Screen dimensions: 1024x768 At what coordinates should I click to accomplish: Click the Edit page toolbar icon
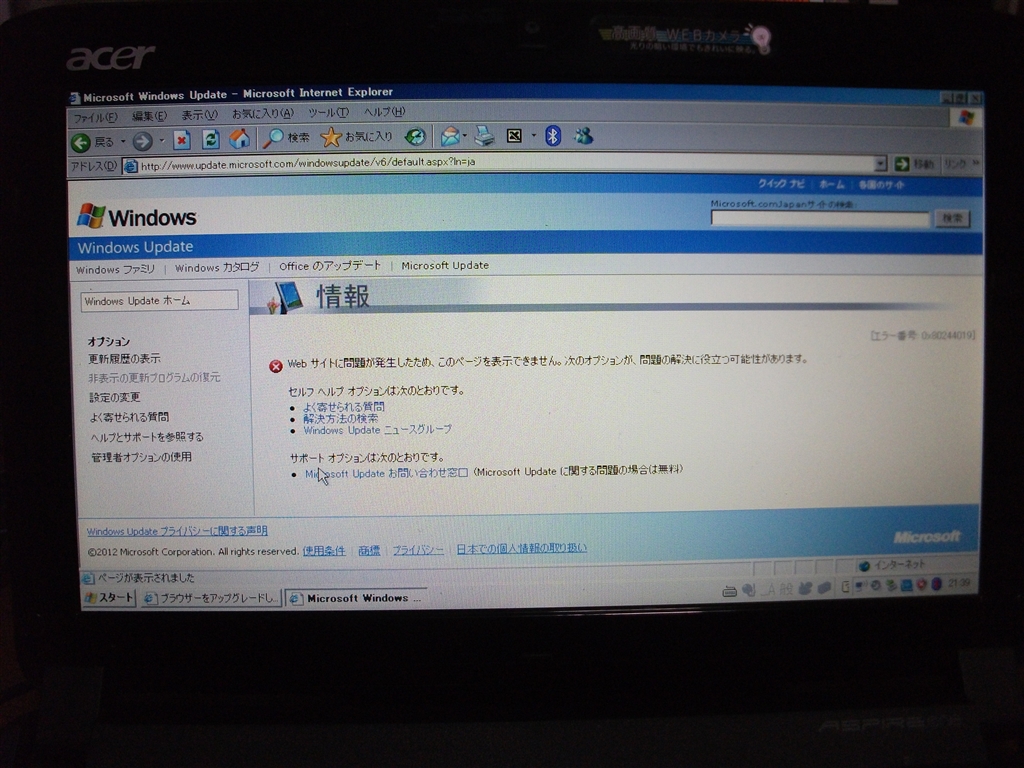(515, 136)
